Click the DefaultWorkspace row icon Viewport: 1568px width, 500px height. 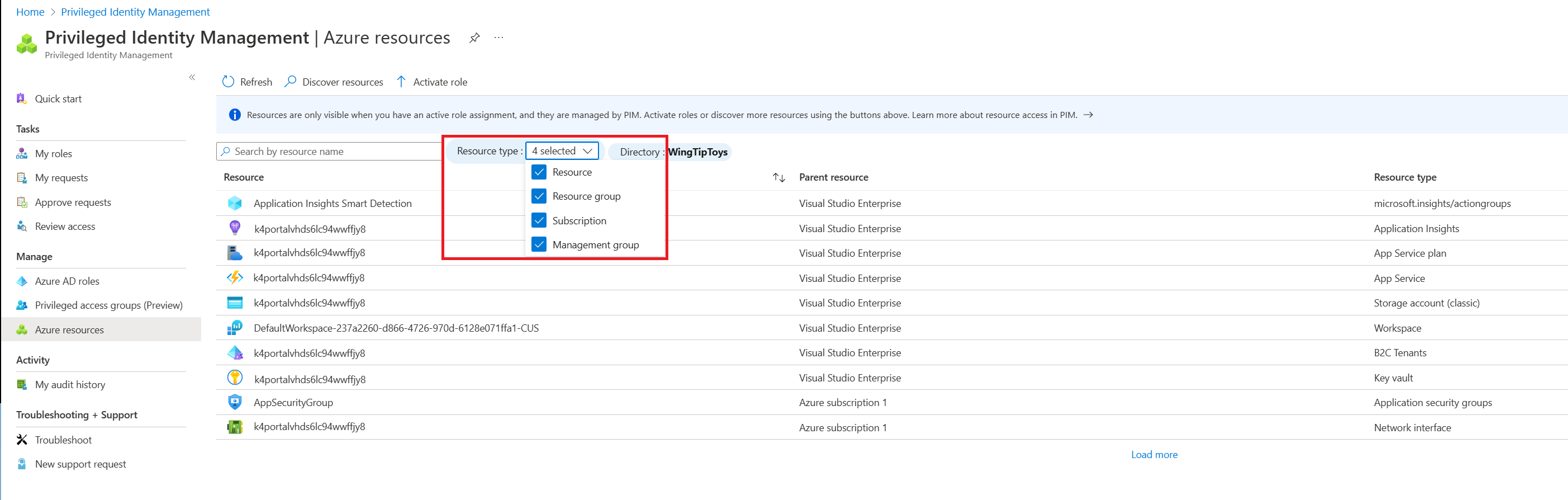235,328
